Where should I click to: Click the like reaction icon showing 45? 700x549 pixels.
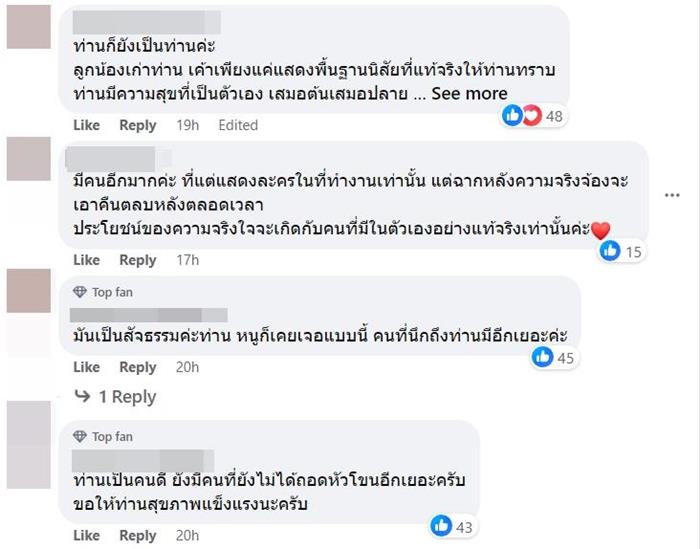(543, 357)
